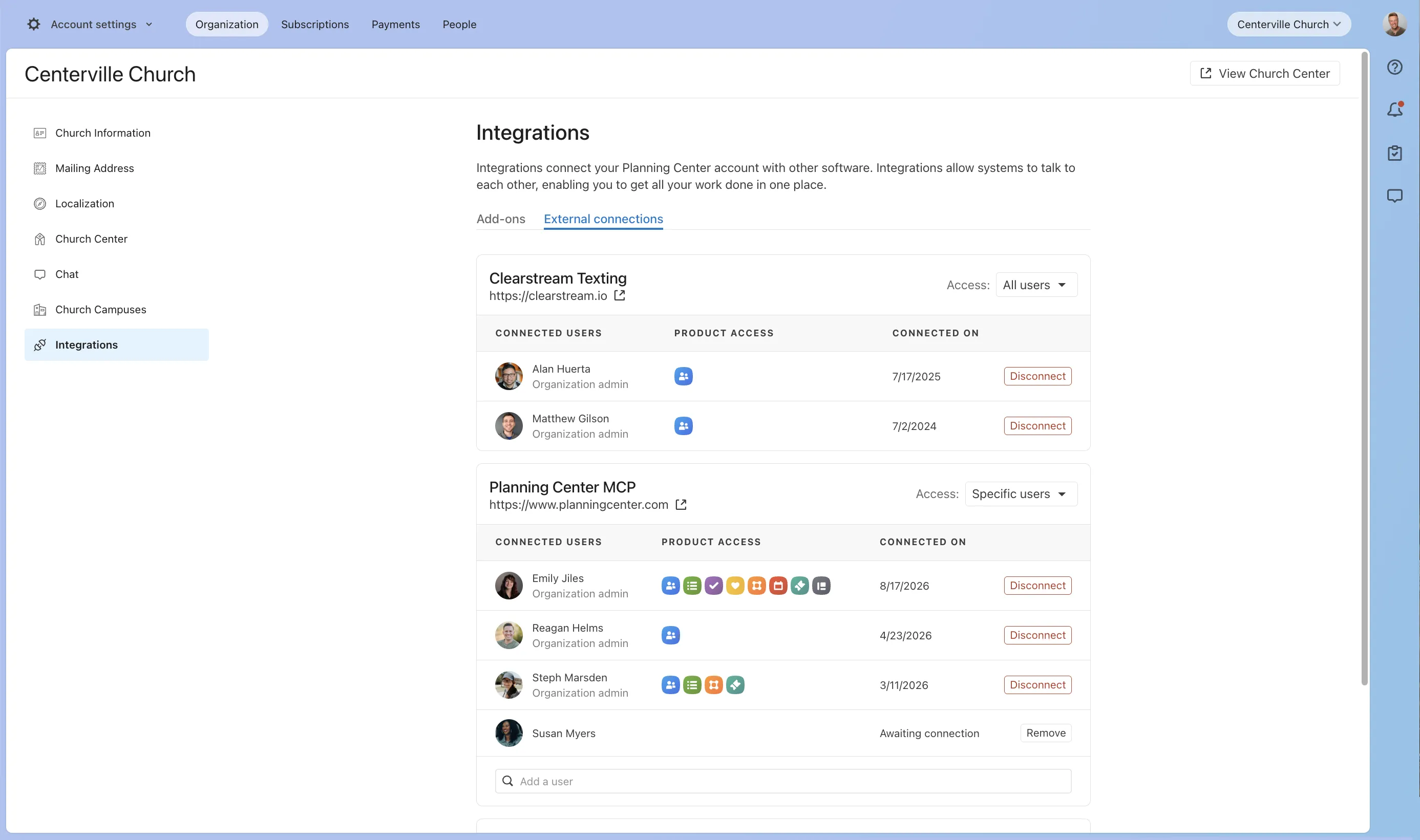Screen dimensions: 1420x840
Task: Expand the Account settings dropdown
Action: (x=90, y=25)
